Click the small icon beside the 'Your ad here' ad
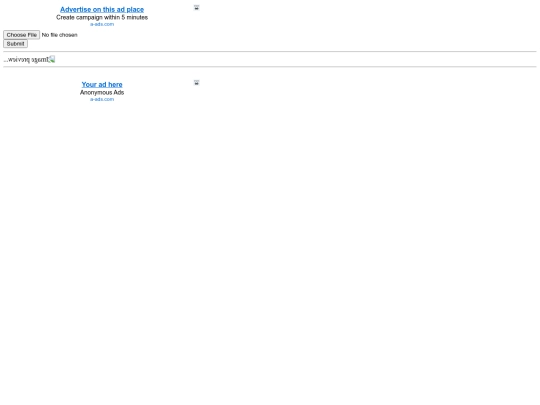This screenshot has width=540, height=405. point(196,83)
